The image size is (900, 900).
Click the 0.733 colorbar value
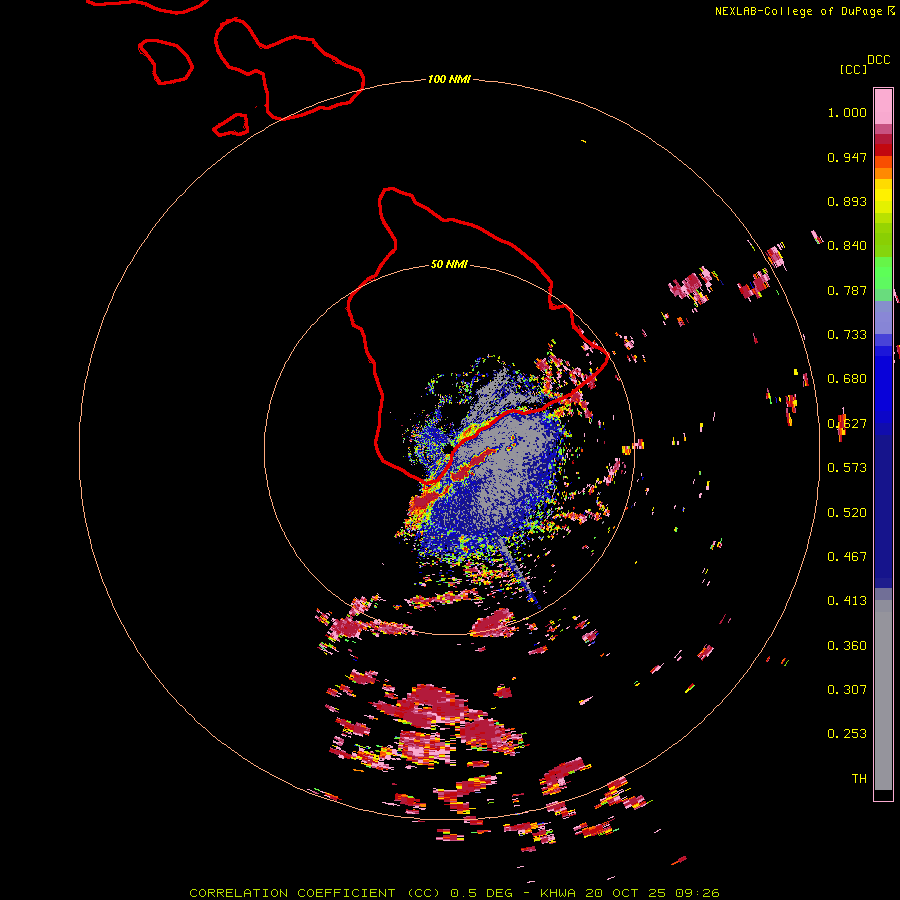(847, 335)
